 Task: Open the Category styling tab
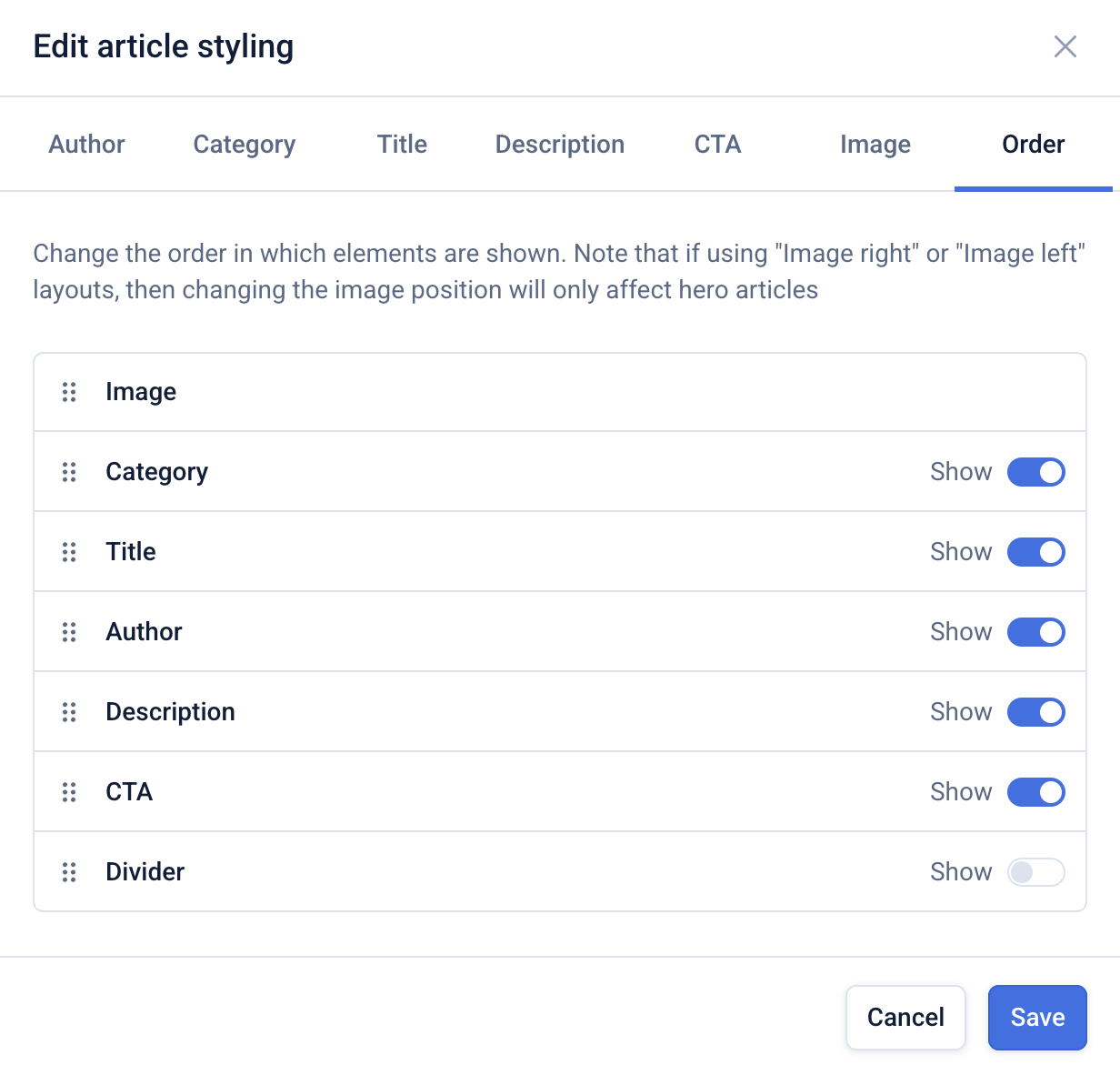[x=244, y=145]
